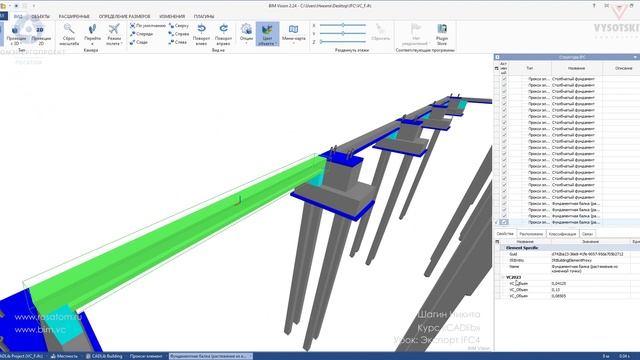The width and height of the screenshot is (640, 360).
Task: Open column chooser in properties grid
Action: tap(497, 242)
